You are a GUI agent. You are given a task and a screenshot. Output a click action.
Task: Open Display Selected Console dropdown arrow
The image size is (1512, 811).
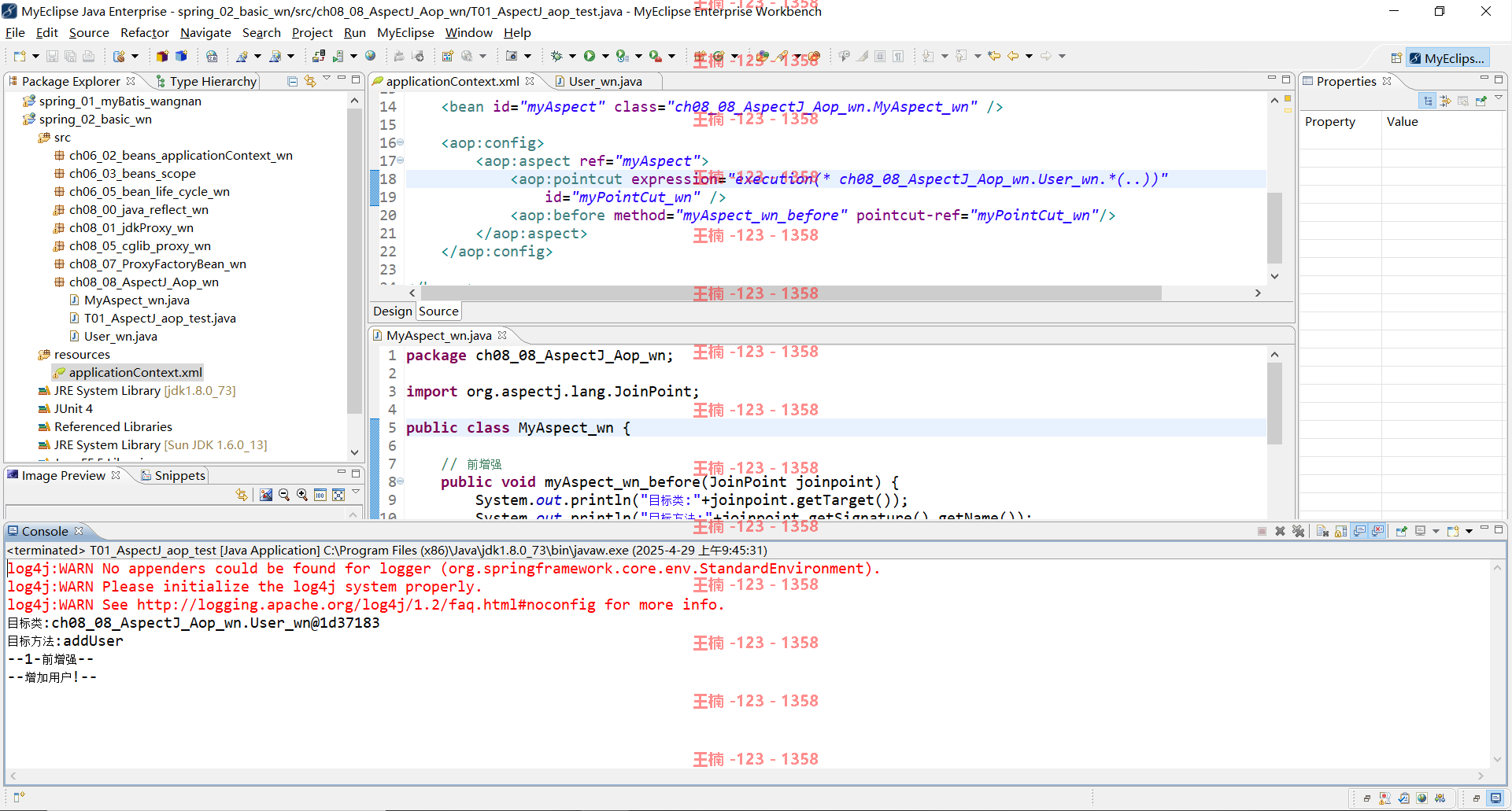(1436, 531)
